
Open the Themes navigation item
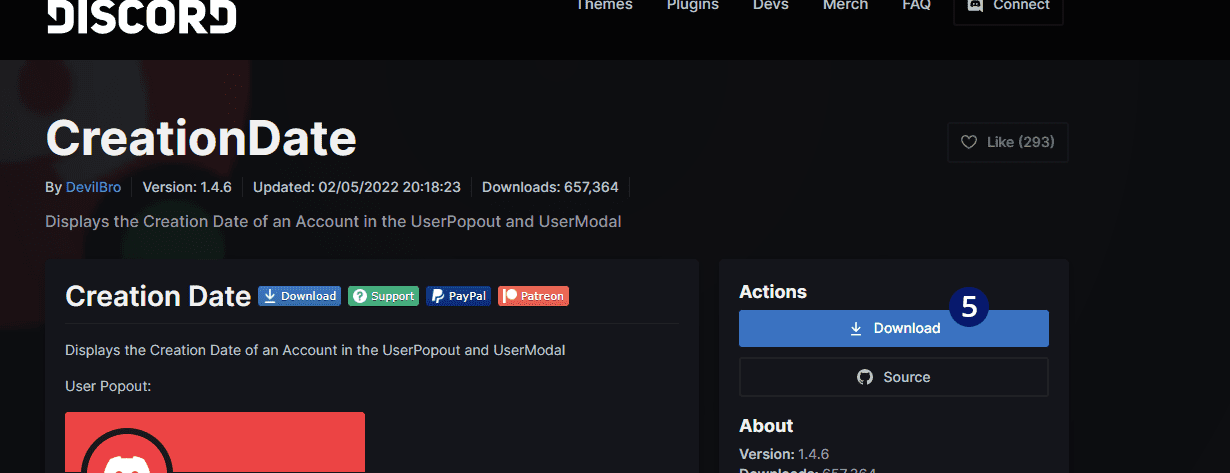coord(604,5)
